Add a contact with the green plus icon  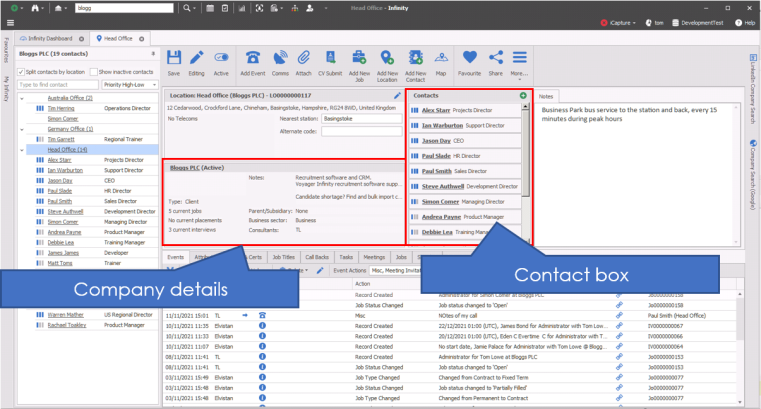pos(523,95)
